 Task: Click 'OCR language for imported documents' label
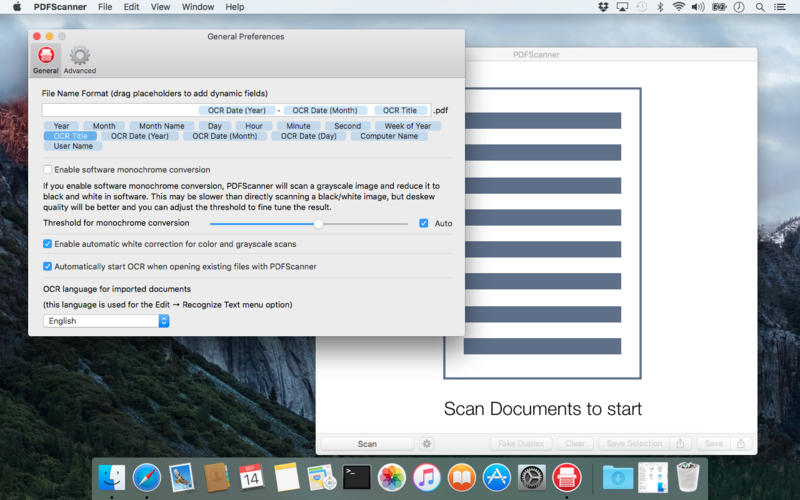point(117,289)
